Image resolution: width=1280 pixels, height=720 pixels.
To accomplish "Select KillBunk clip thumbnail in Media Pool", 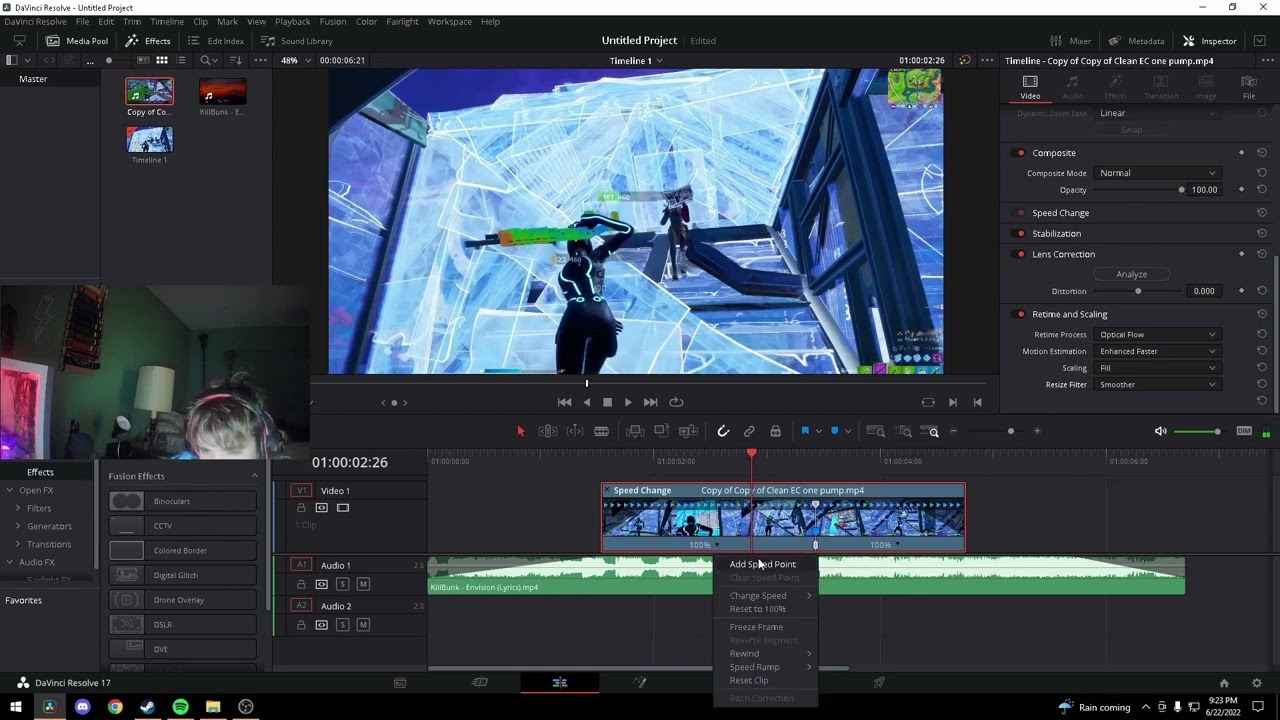I will click(222, 92).
